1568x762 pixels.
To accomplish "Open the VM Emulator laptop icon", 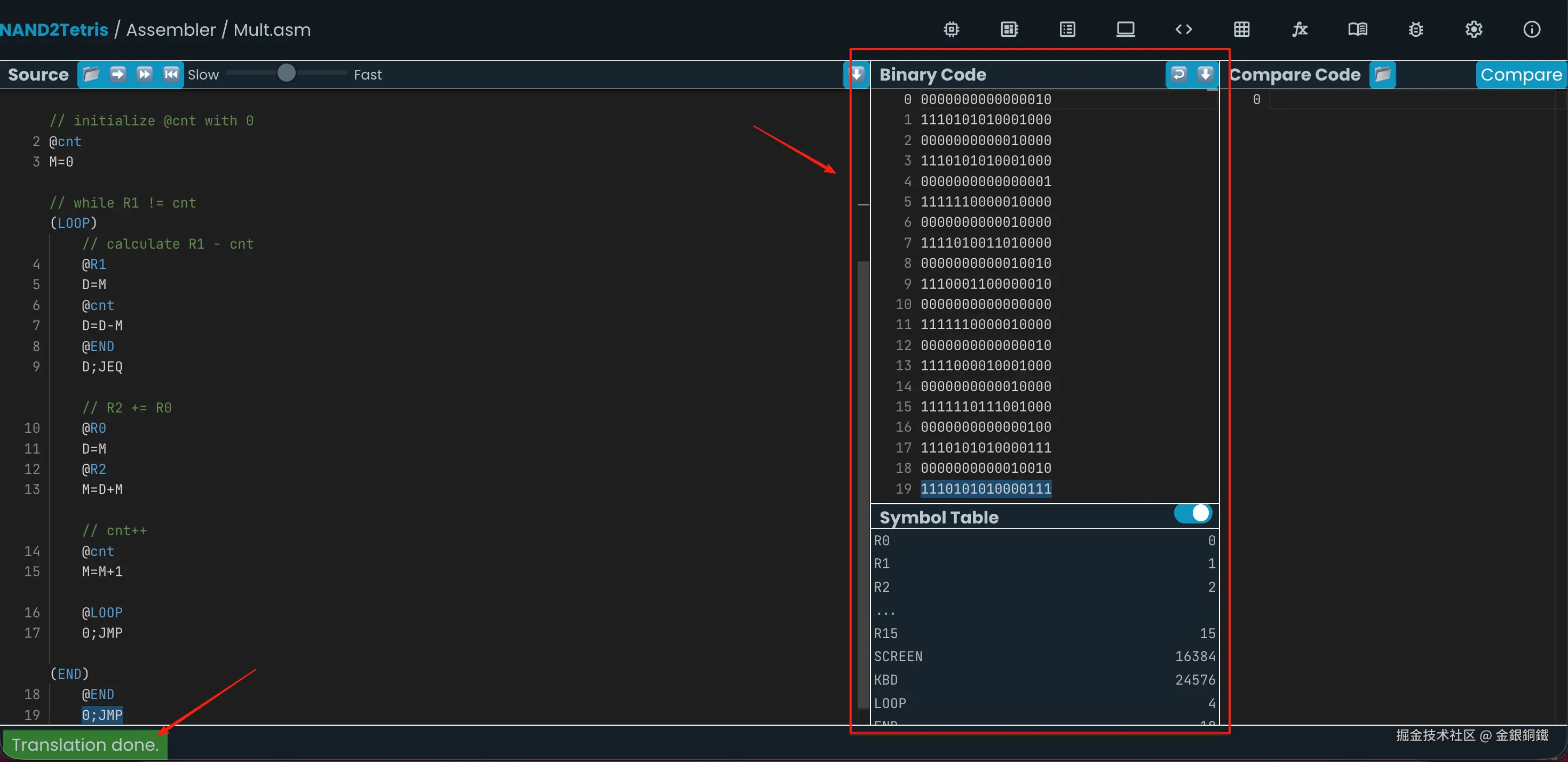I will [x=1126, y=29].
